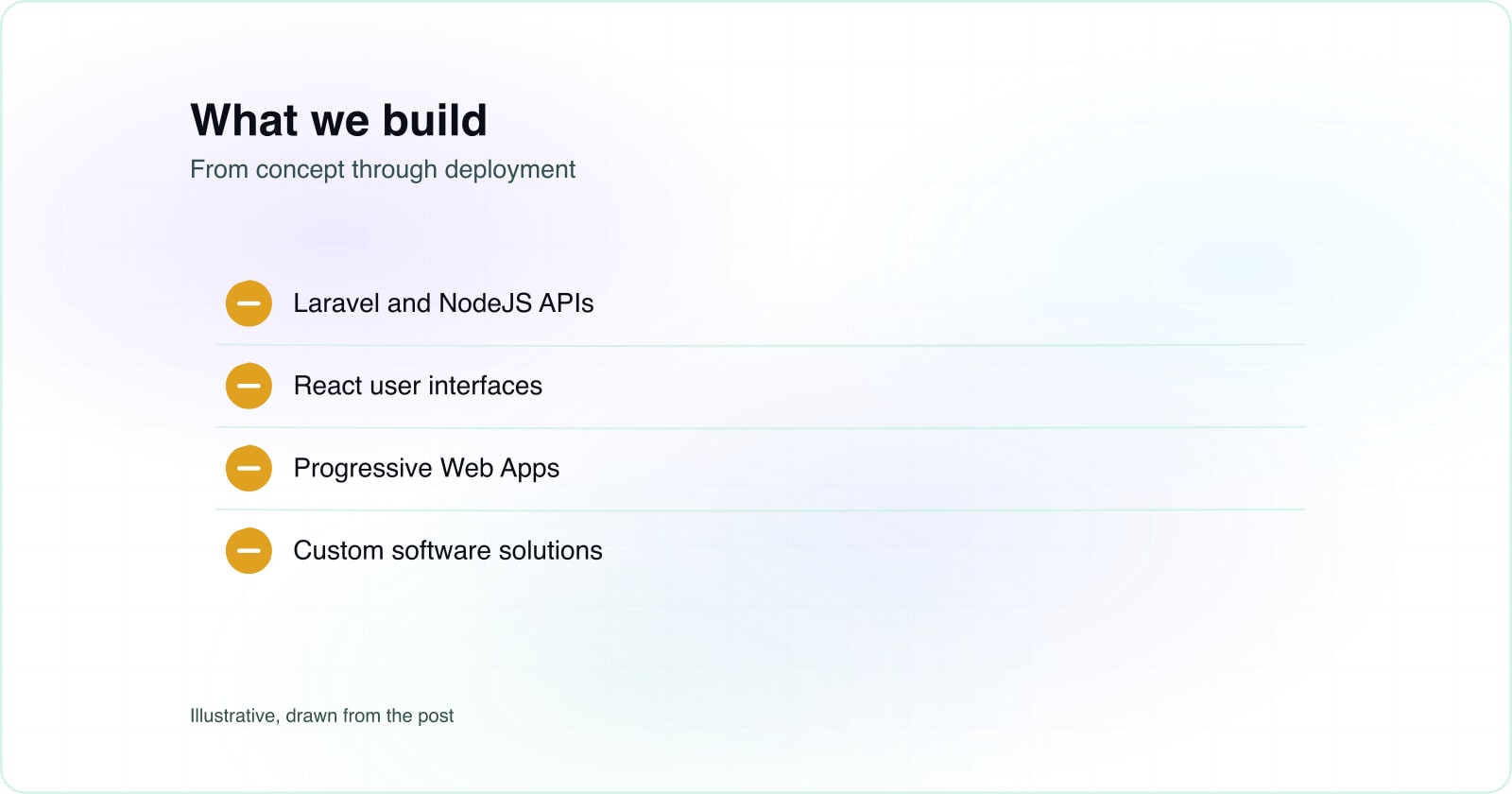The height and width of the screenshot is (794, 1512).
Task: Click the footnote 'Illustrative, drawn from the post'
Action: (321, 716)
